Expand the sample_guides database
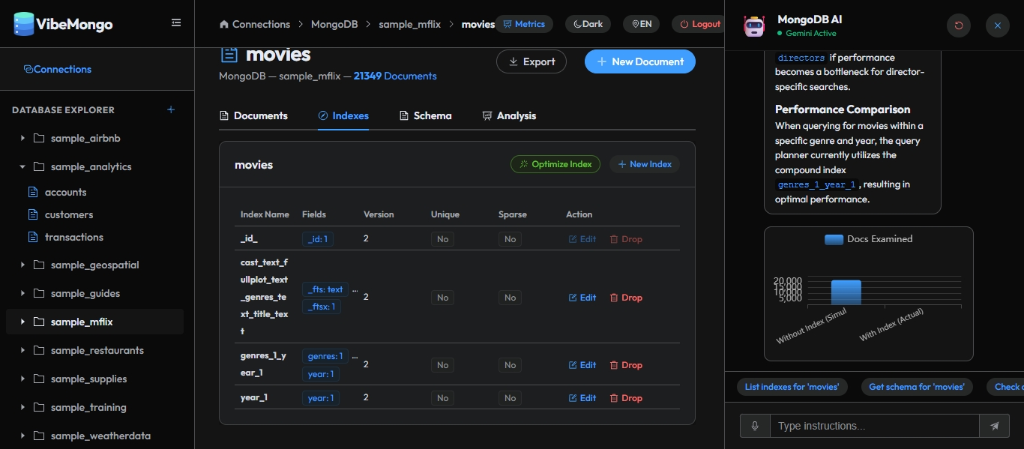This screenshot has width=1024, height=449. 23,294
